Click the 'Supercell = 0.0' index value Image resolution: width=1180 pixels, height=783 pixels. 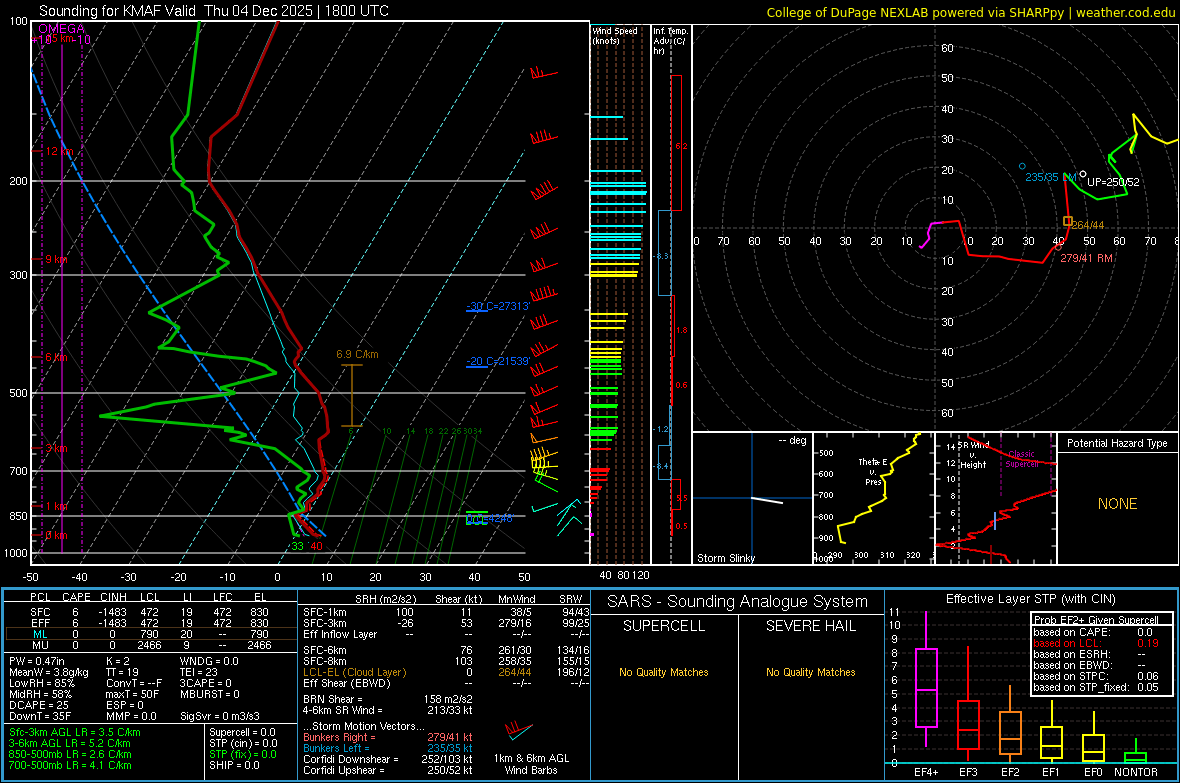[242, 732]
